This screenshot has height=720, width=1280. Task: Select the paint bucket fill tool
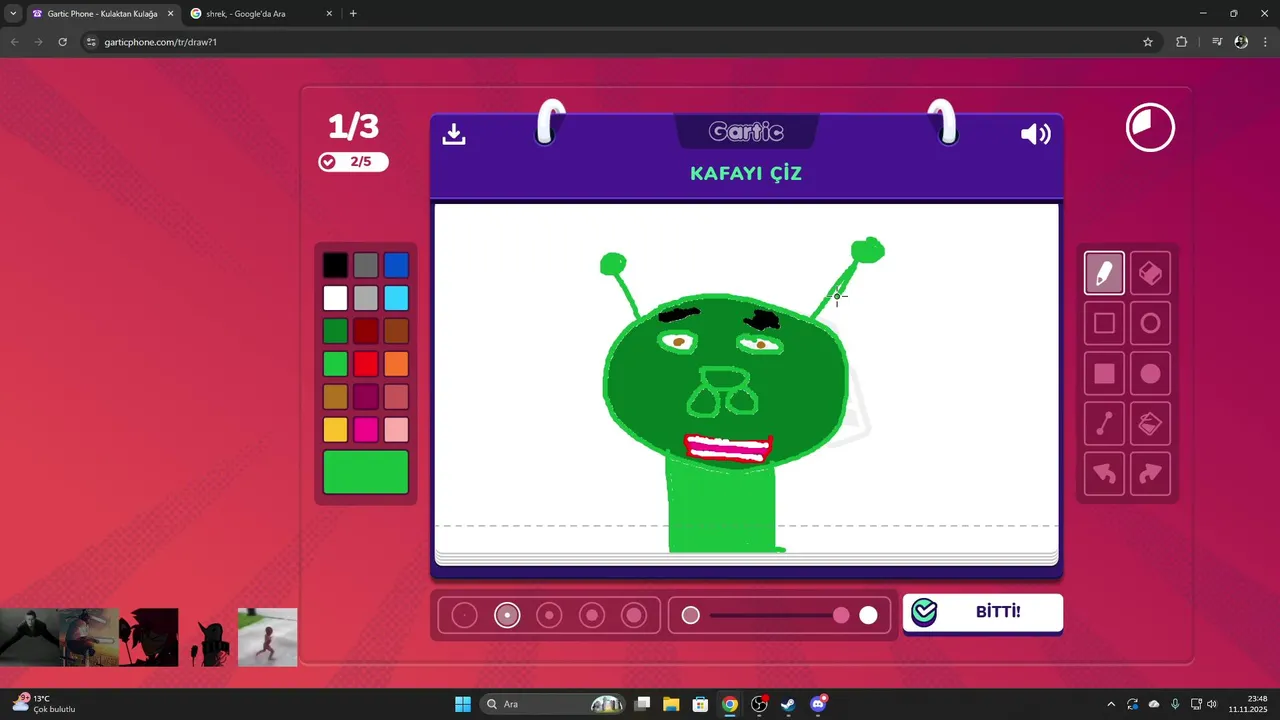point(1150,424)
